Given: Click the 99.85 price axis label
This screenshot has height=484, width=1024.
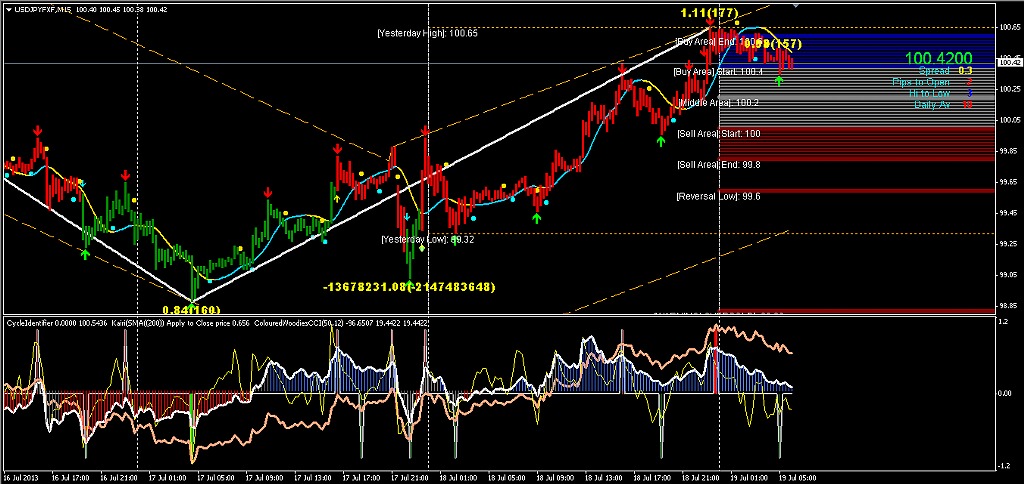Looking at the screenshot, I should (1009, 151).
